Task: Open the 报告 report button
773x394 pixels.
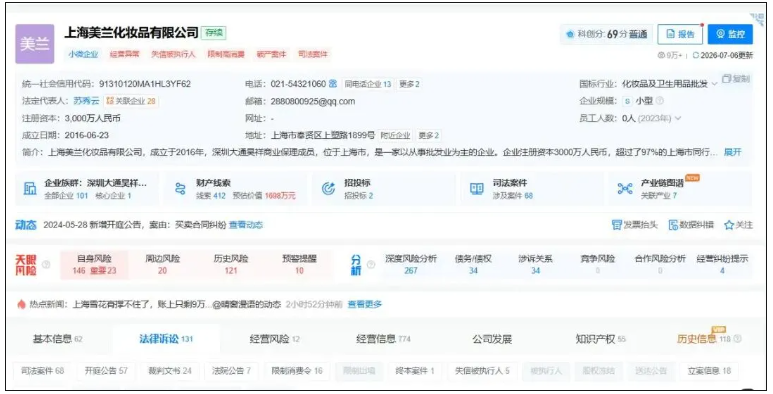Action: coord(680,34)
